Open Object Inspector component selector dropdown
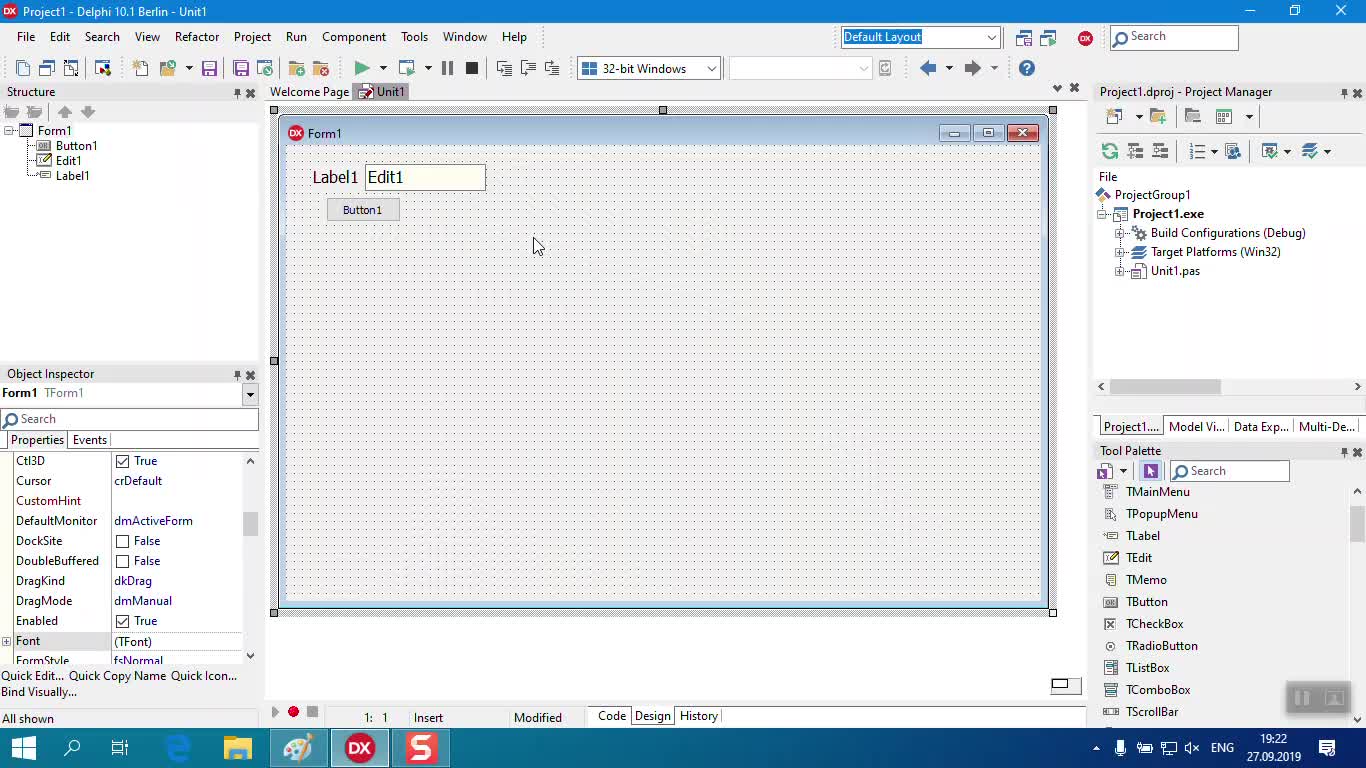The height and width of the screenshot is (768, 1366). (250, 394)
